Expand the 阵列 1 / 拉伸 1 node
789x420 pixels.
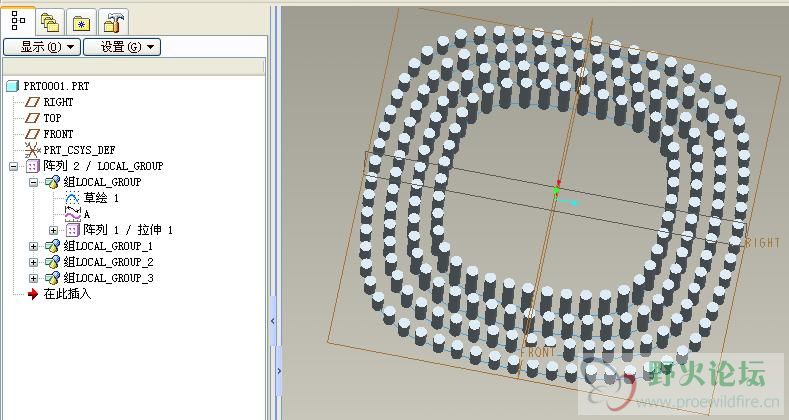coord(53,230)
